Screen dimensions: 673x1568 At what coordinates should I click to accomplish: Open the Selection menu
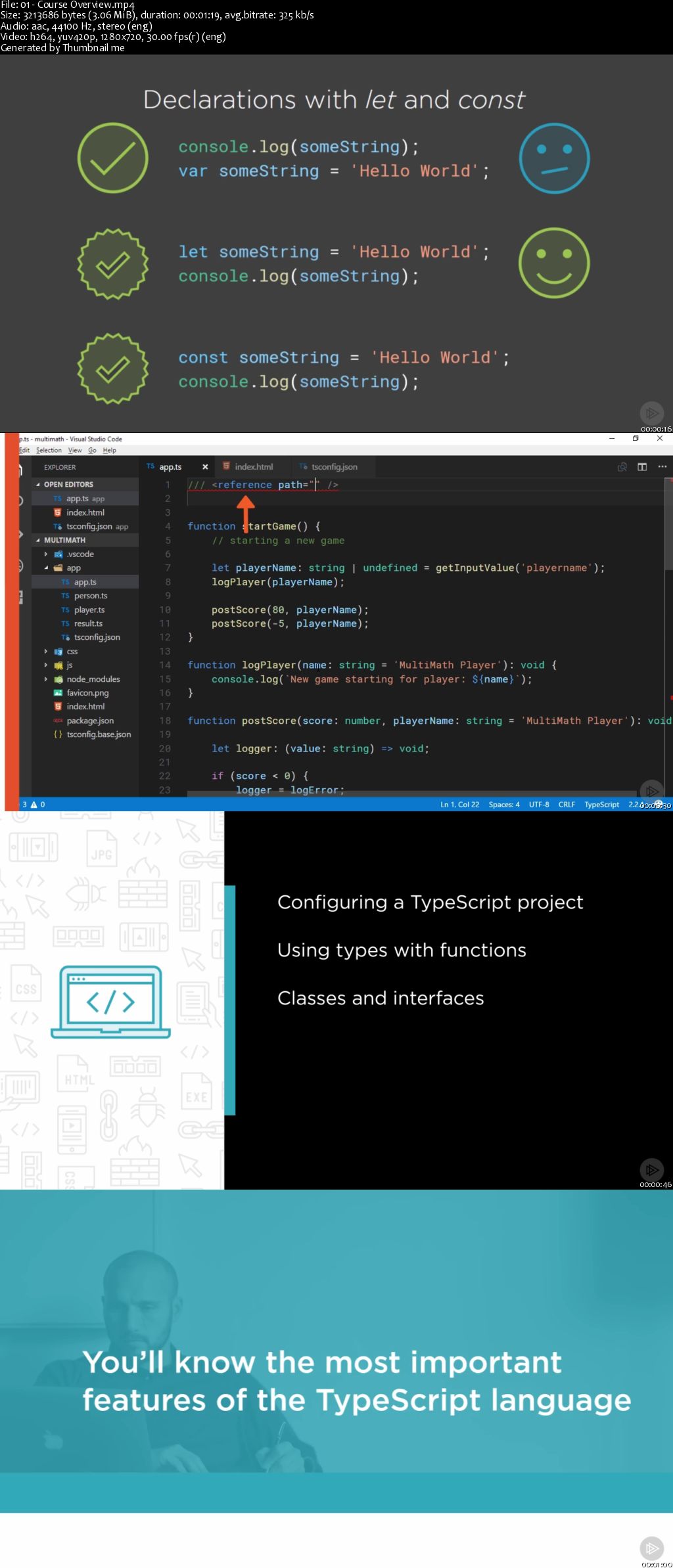49,451
